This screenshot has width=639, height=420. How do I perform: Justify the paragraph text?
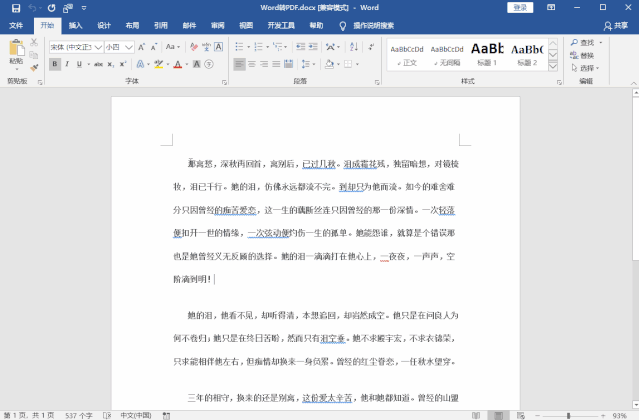[x=276, y=64]
